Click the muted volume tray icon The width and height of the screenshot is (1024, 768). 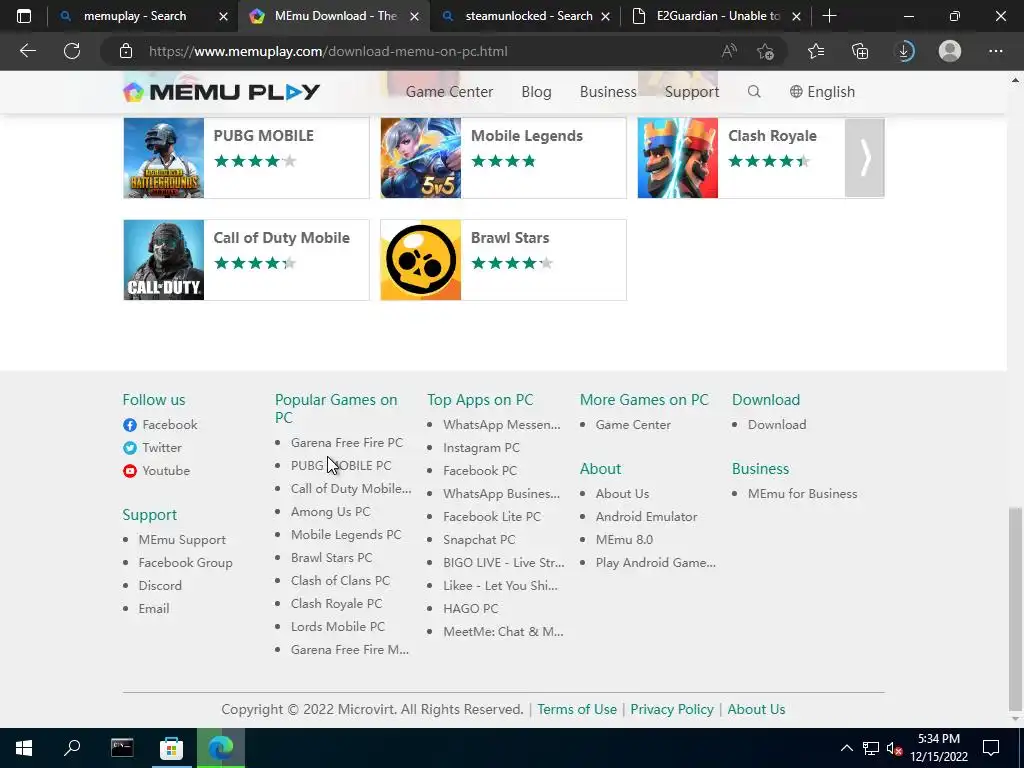895,748
